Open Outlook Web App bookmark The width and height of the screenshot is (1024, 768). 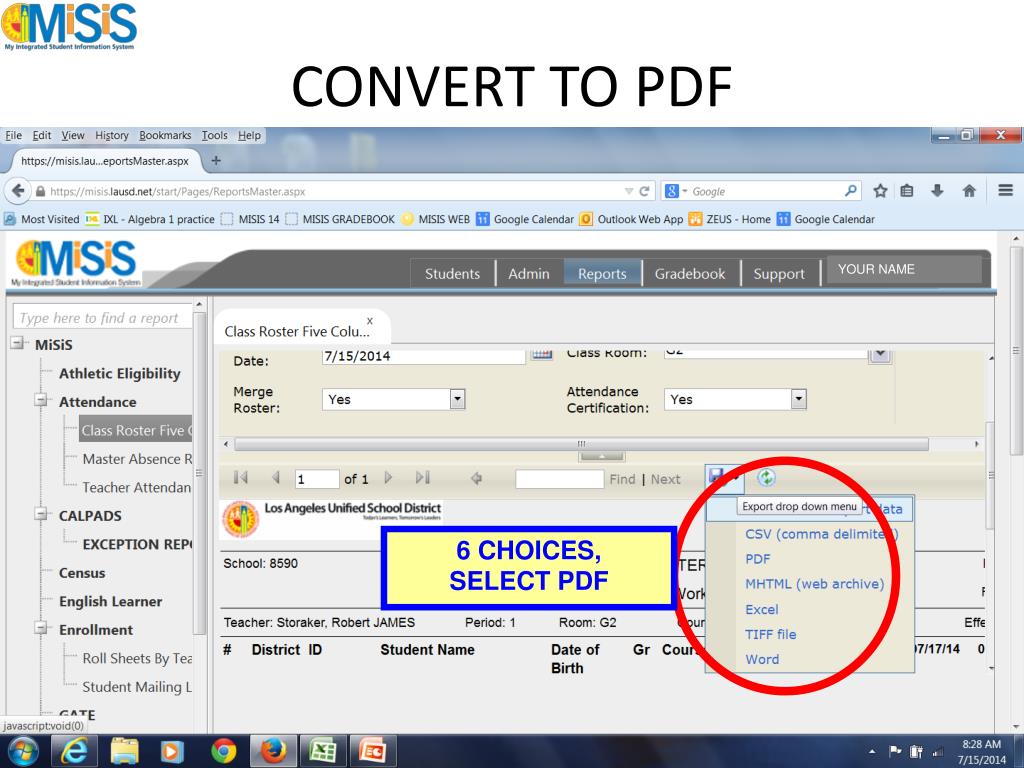[x=632, y=219]
